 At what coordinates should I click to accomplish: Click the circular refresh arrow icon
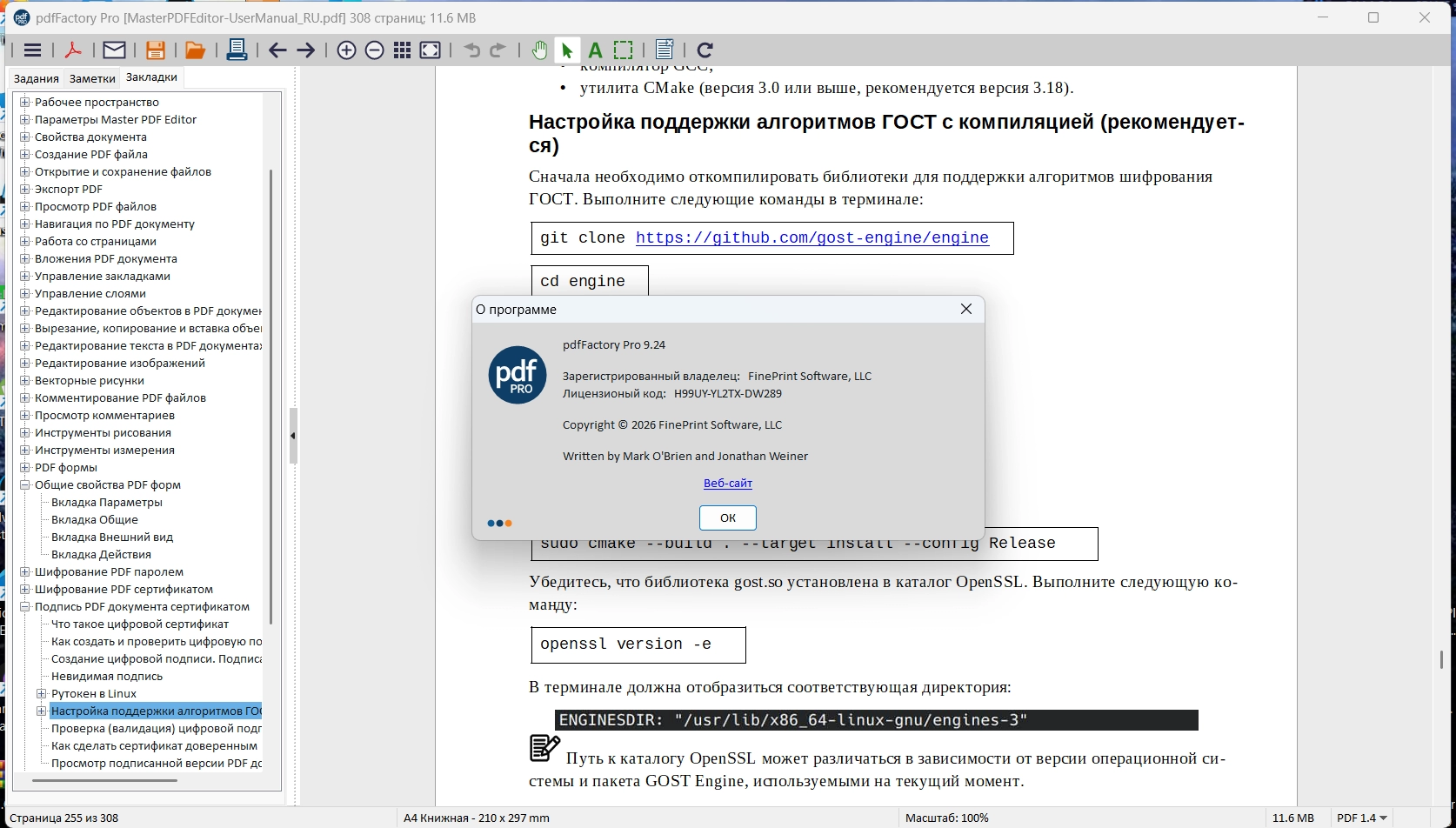coord(705,50)
